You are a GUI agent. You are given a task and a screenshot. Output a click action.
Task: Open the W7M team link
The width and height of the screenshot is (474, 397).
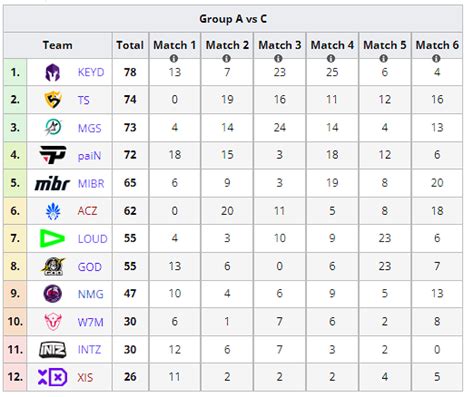click(90, 322)
